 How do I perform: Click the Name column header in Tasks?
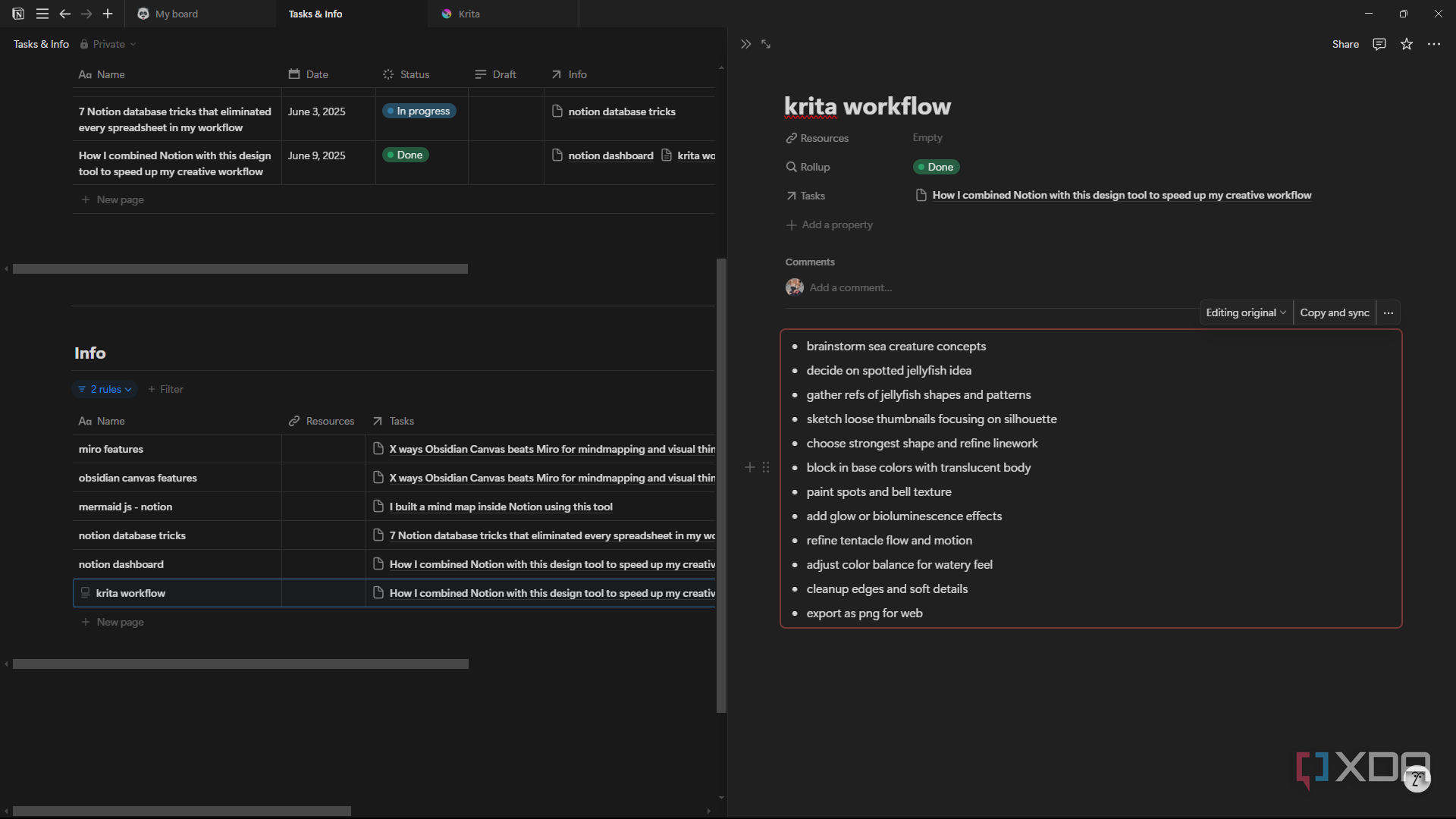[102, 74]
